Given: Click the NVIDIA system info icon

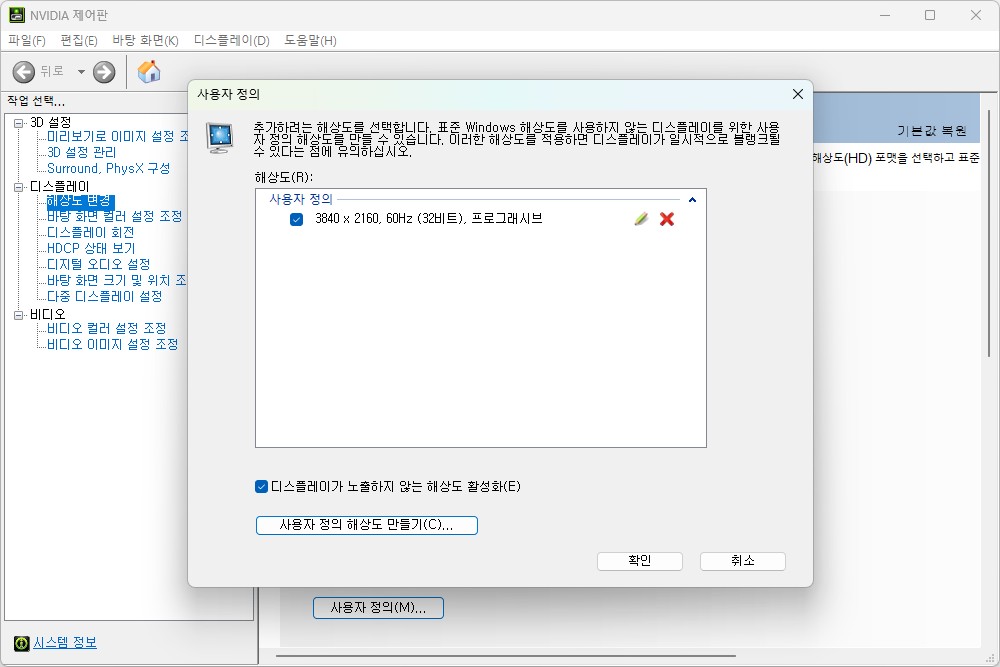Looking at the screenshot, I should point(22,643).
